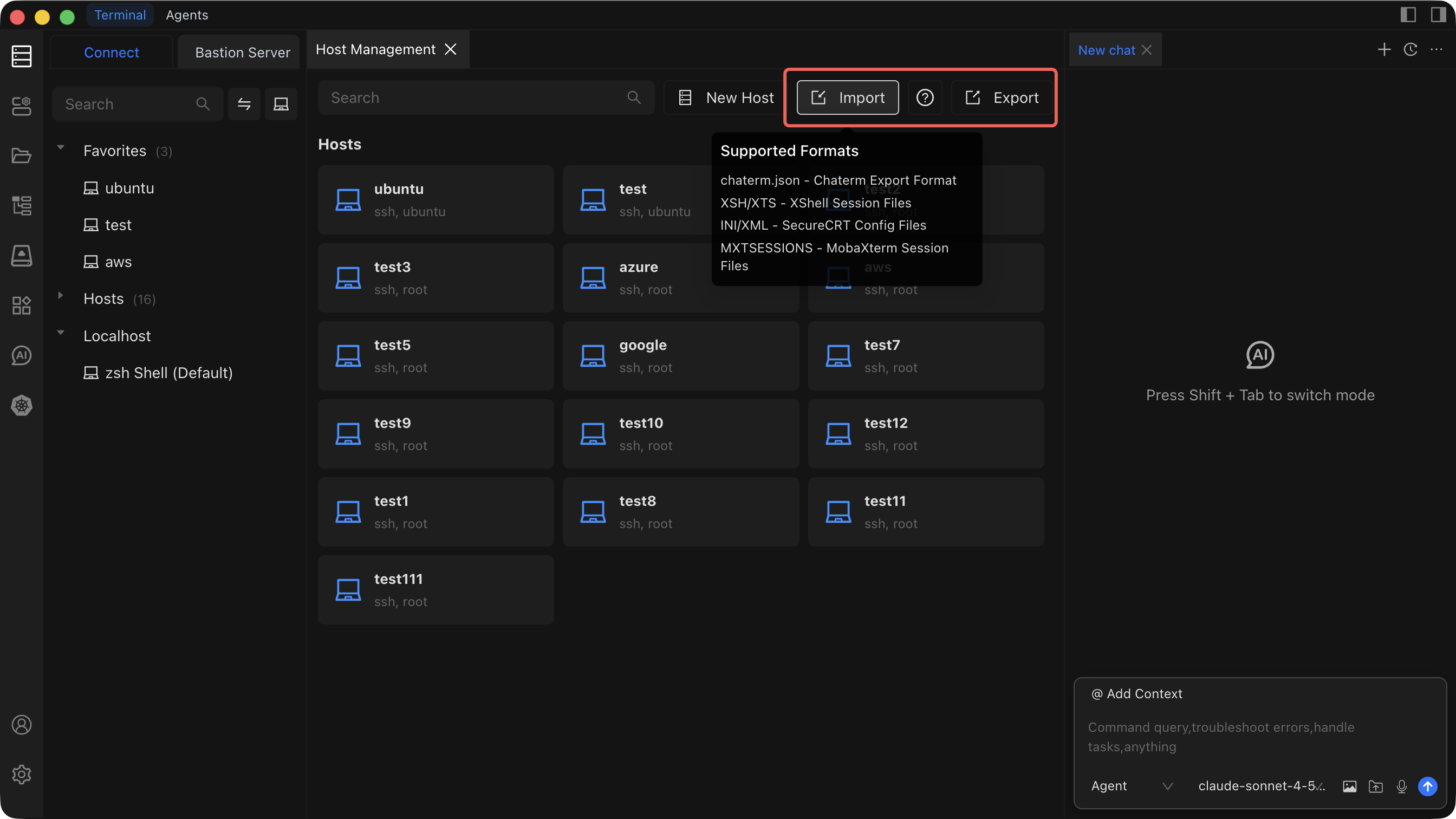Screen dimensions: 1456x819
Task: Open the Agent mode dropdown
Action: tap(1132, 785)
